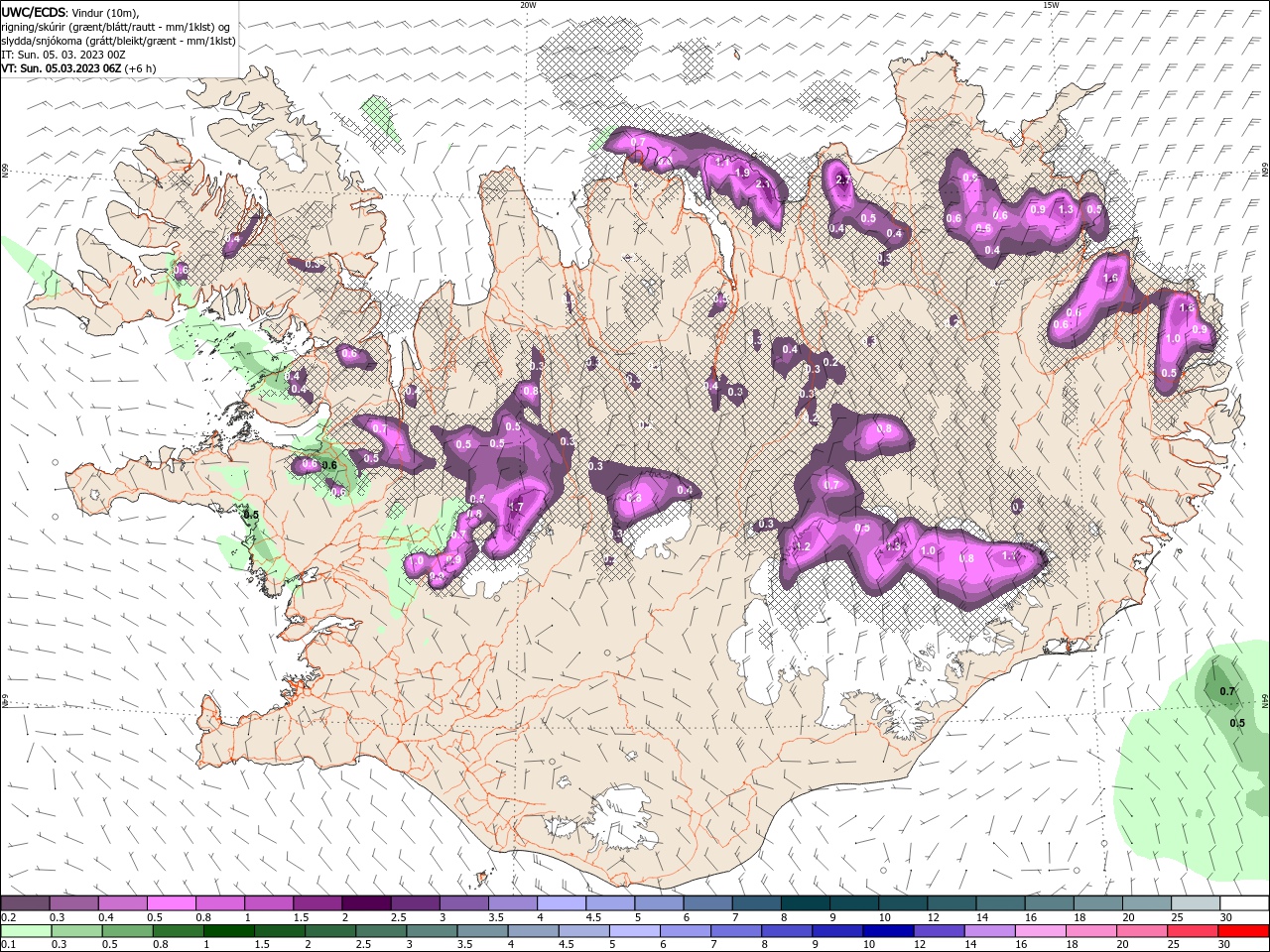Click the '0.2' label on the snow scale
Viewport: 1270px width, 952px height.
point(8,917)
